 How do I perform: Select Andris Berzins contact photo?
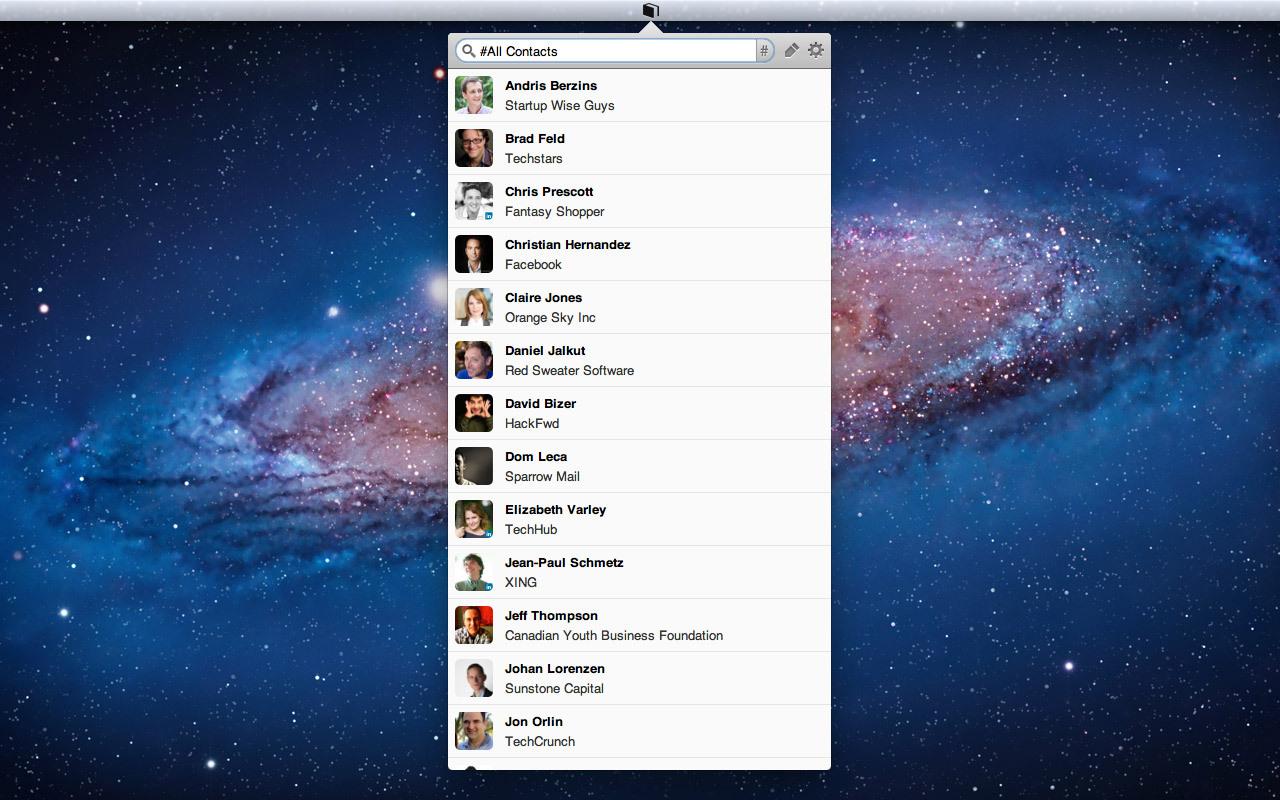(x=474, y=95)
